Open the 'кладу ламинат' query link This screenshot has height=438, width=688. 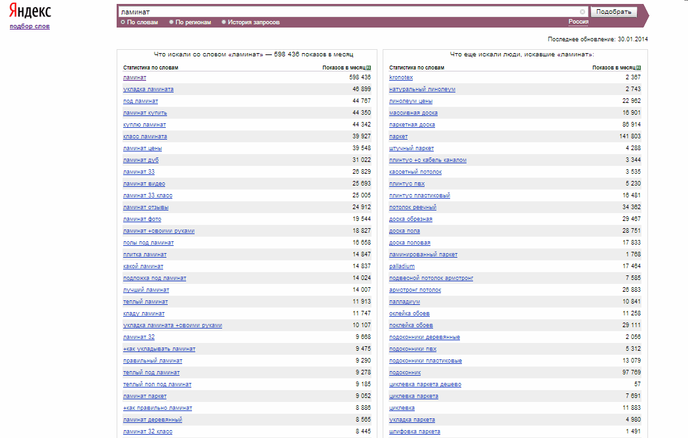pos(144,314)
